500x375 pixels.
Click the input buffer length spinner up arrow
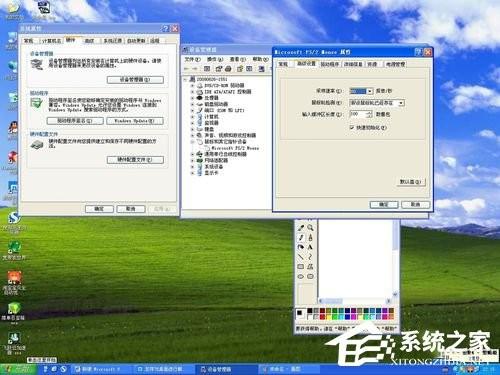coord(369,112)
